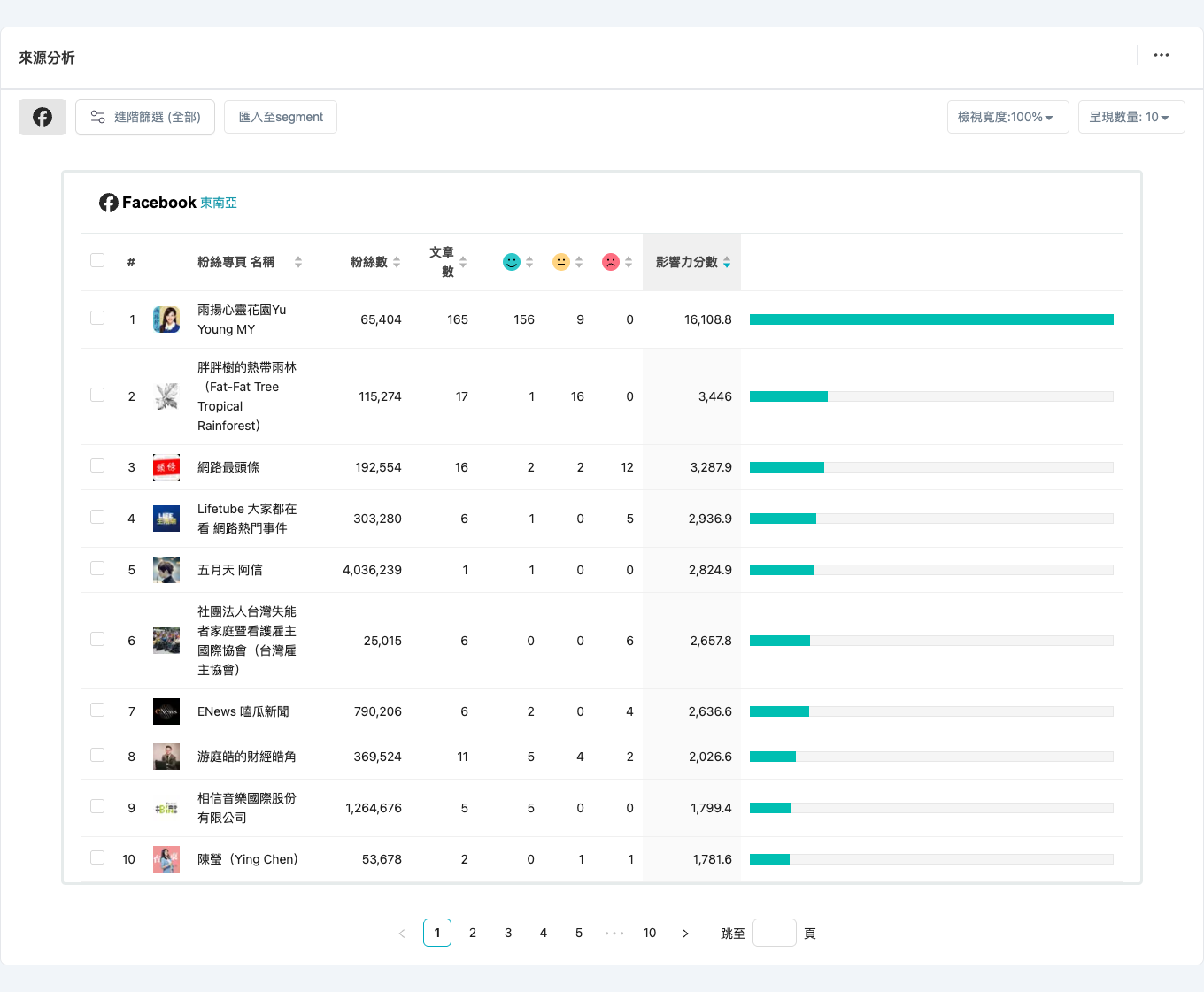The width and height of the screenshot is (1204, 992).
Task: Click the ENews 噓瓜新聞 page avatar
Action: pyautogui.click(x=166, y=711)
